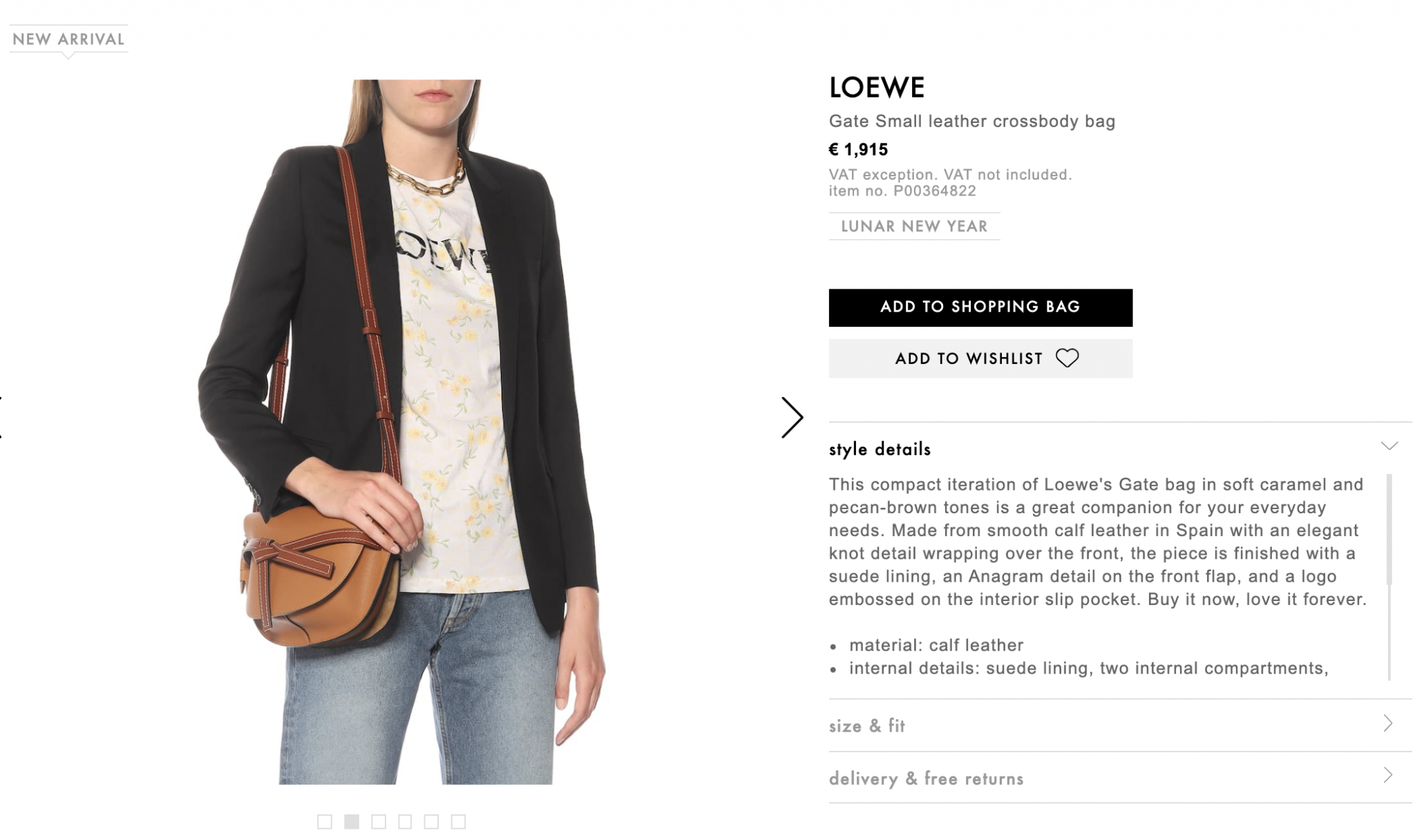
Task: Expand the size & fit section
Action: (1387, 724)
